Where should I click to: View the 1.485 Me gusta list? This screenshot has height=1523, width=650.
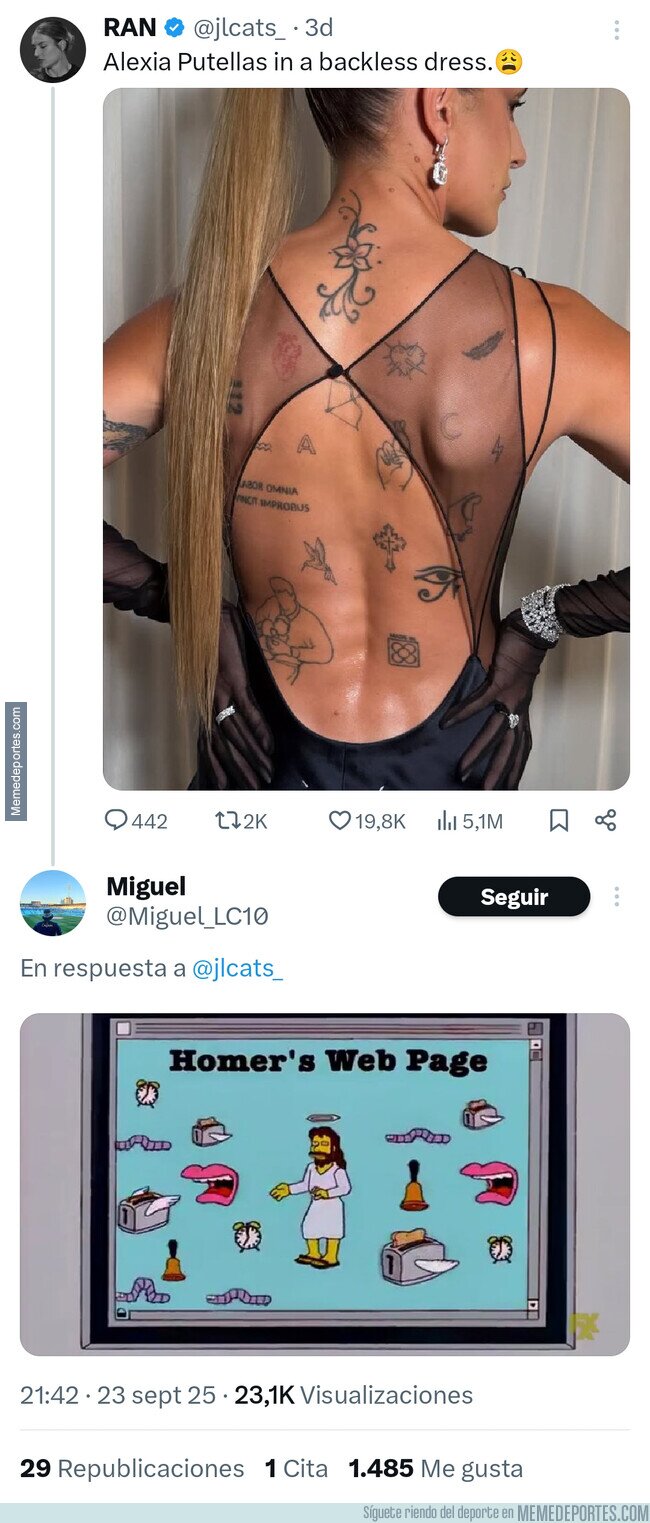pos(435,1468)
